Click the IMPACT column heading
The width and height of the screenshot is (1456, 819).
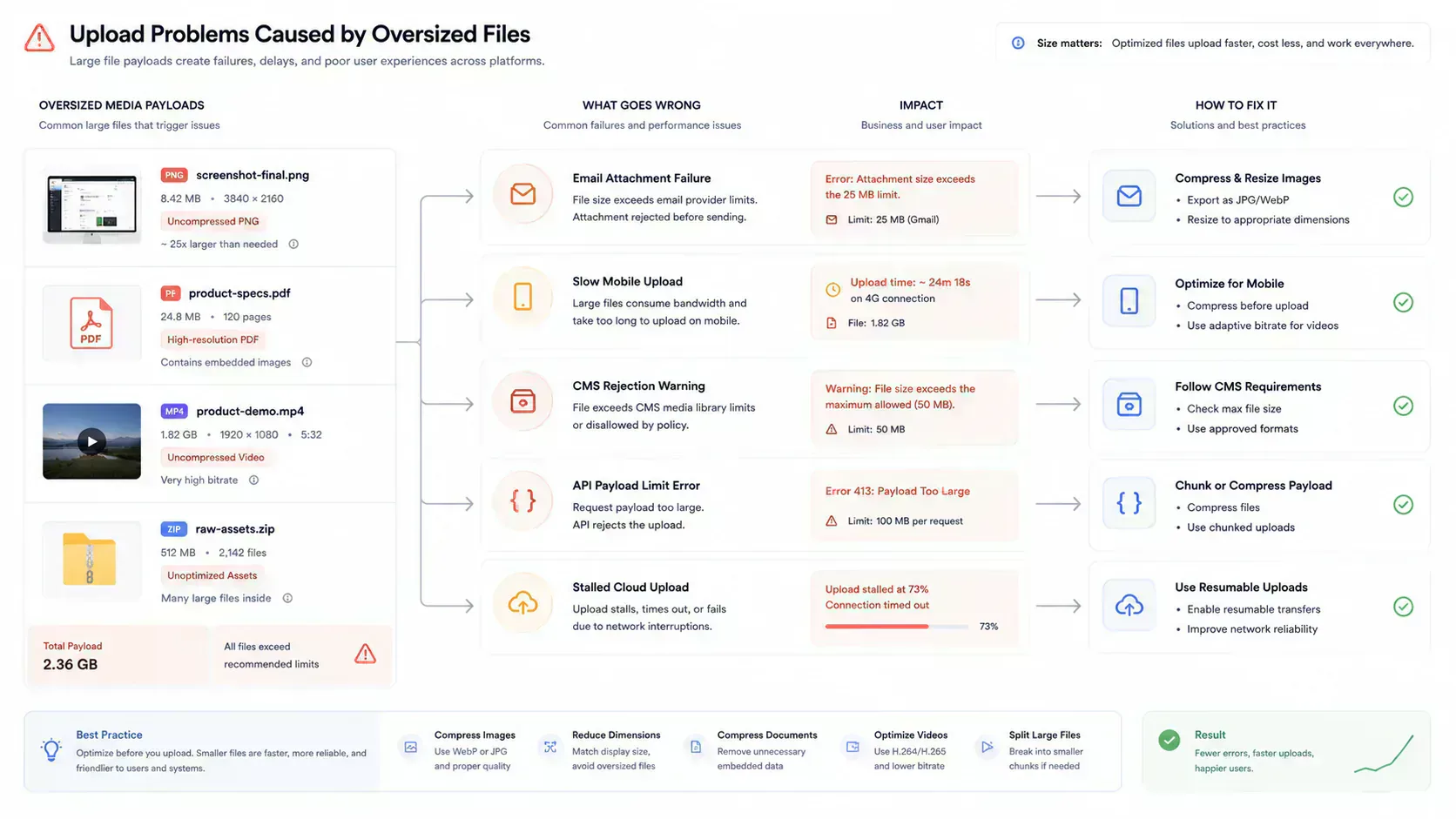(921, 105)
